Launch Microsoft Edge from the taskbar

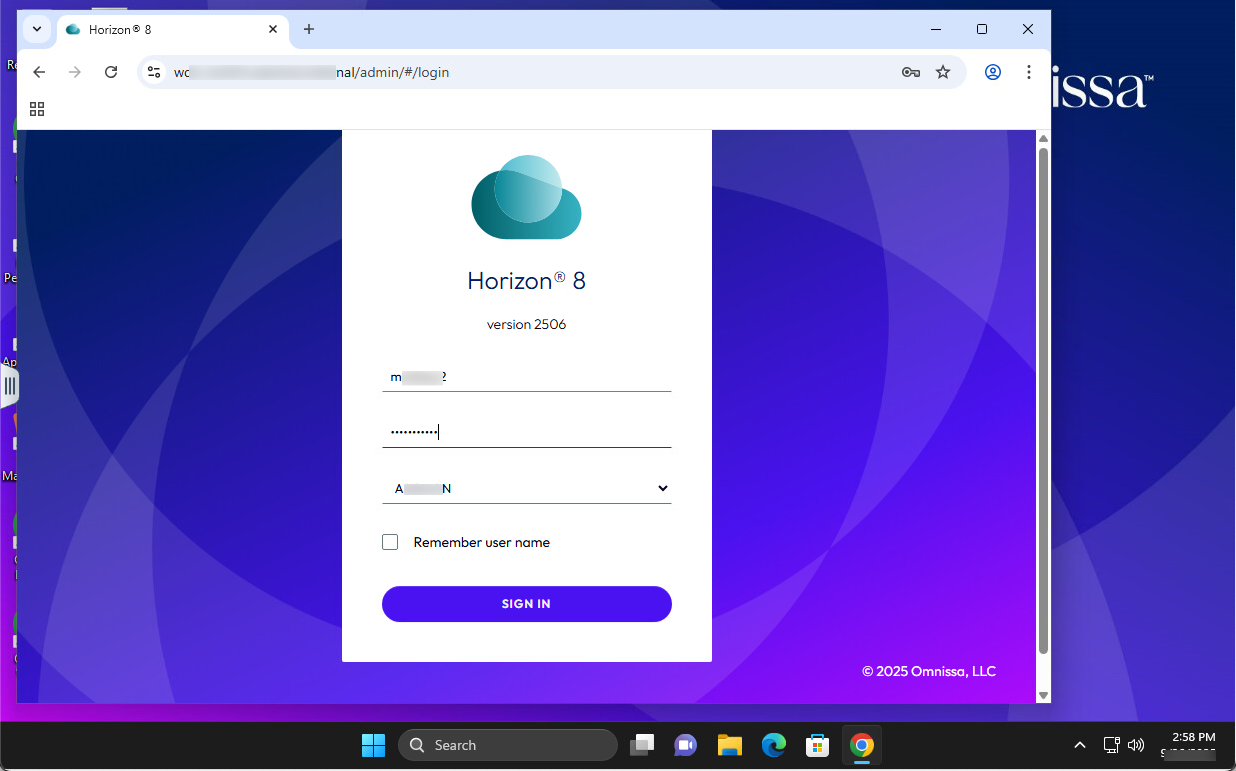pyautogui.click(x=773, y=745)
